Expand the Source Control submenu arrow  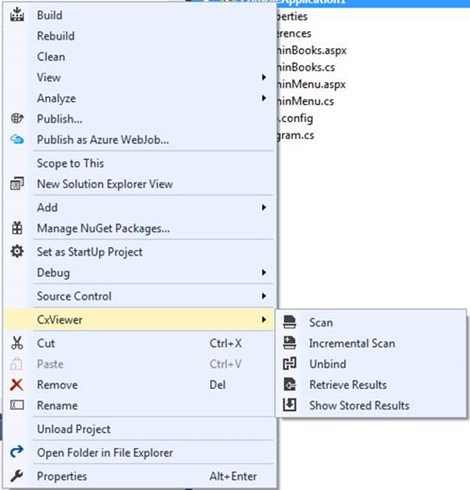click(264, 296)
